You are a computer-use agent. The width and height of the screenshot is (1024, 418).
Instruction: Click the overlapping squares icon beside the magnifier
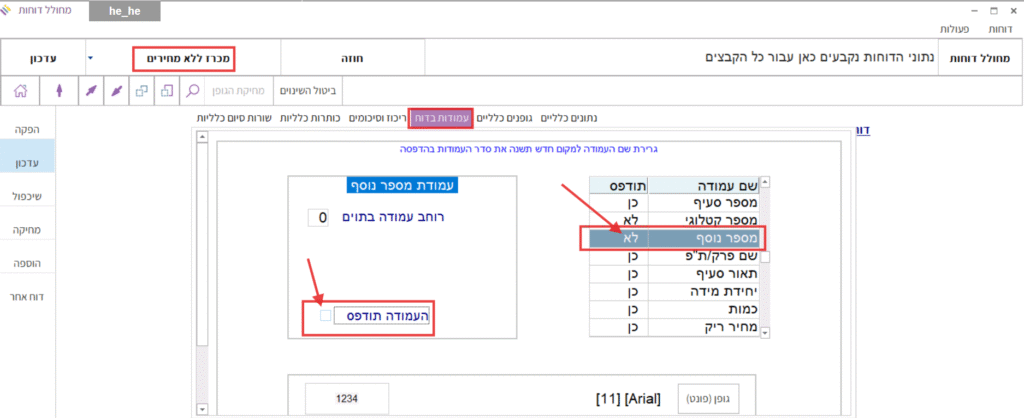pos(166,91)
